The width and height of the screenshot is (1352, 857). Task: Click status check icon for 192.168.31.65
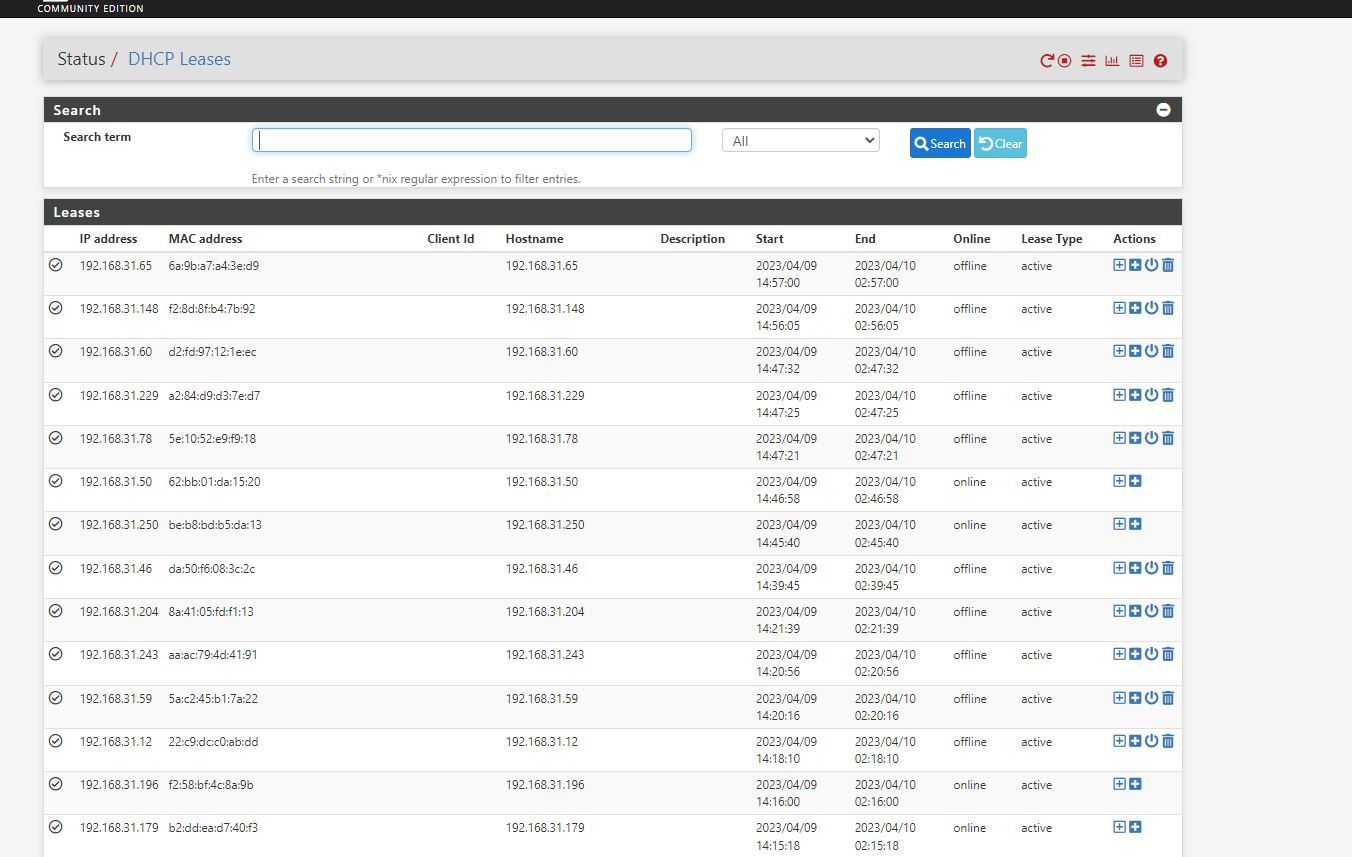[56, 265]
